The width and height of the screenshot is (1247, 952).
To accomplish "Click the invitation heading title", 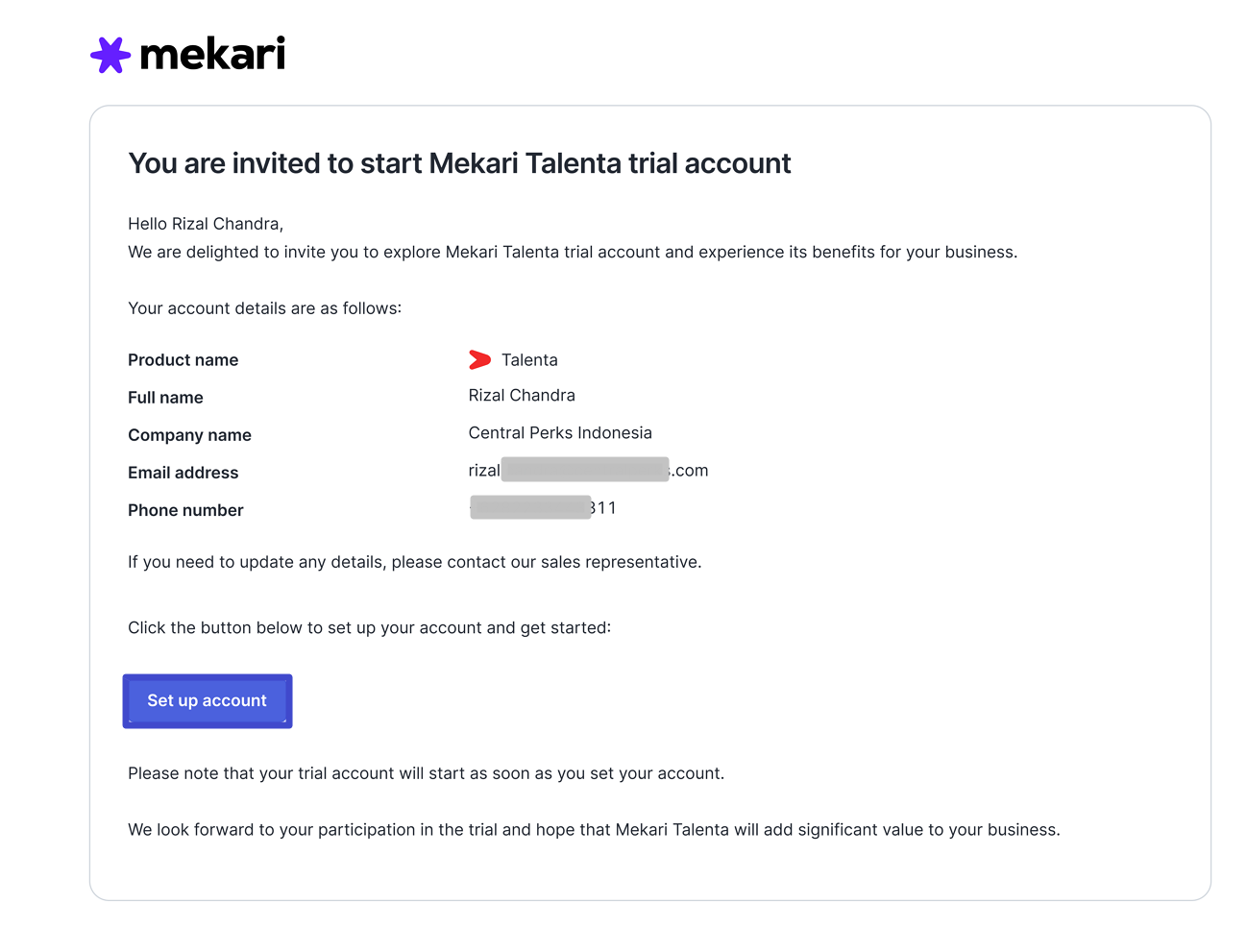I will click(x=459, y=163).
